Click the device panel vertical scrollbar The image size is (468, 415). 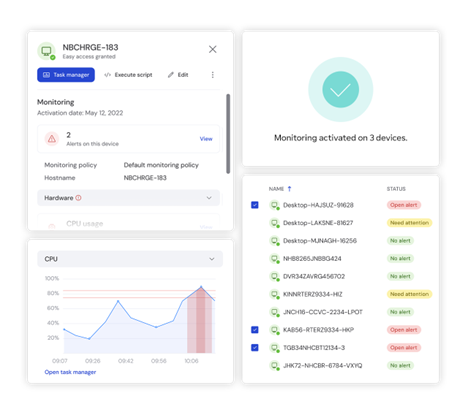228,134
